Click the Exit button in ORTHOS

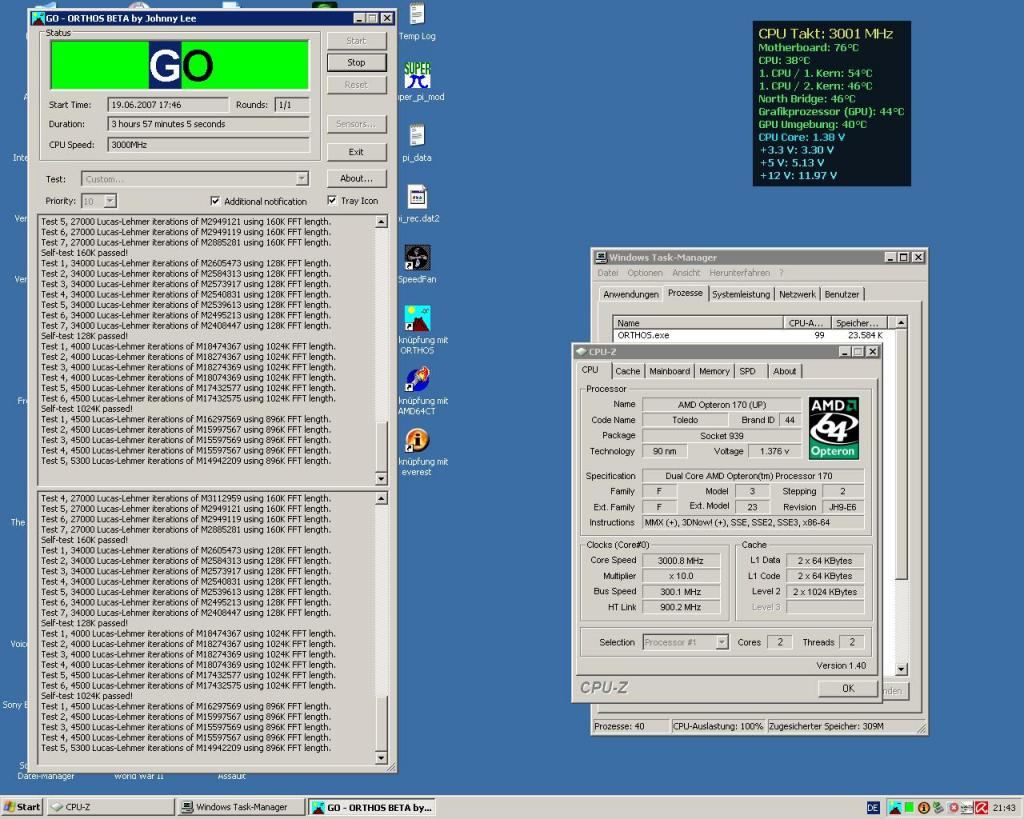(x=356, y=152)
